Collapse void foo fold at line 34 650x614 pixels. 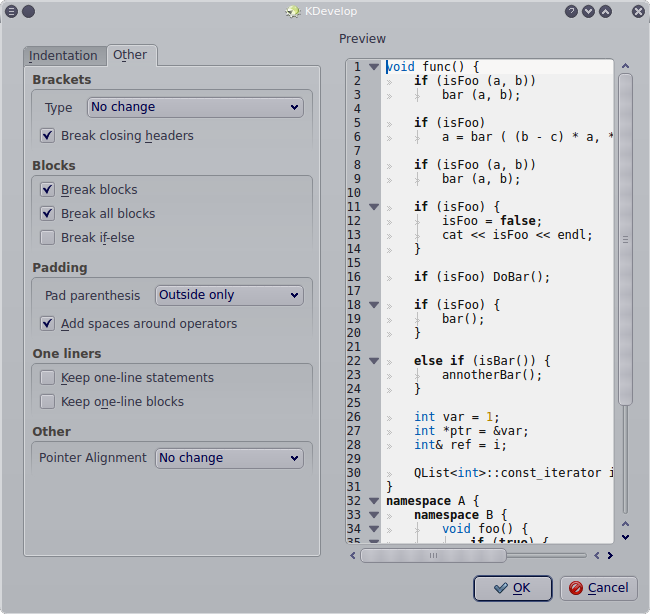(374, 529)
